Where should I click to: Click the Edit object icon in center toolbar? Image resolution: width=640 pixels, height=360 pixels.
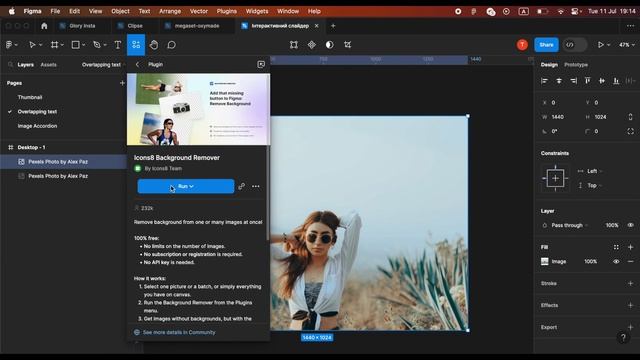pos(293,45)
